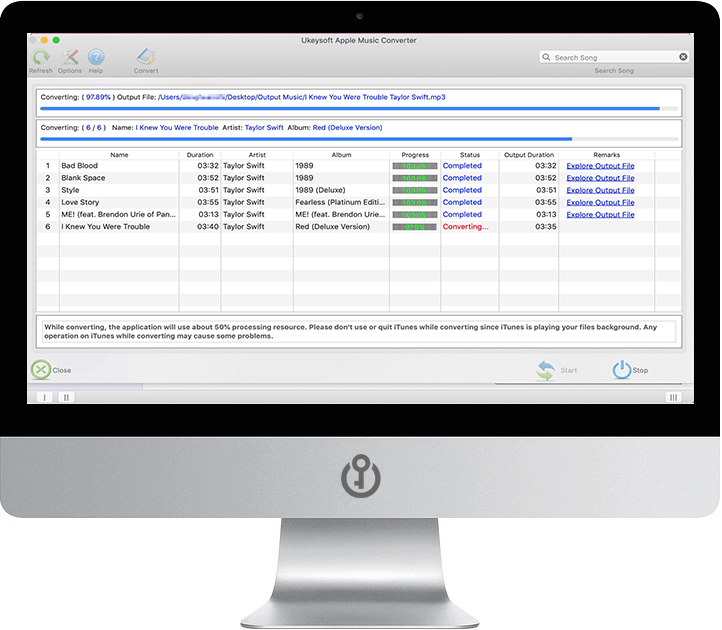
Task: Open the Options tools icon
Action: 70,57
